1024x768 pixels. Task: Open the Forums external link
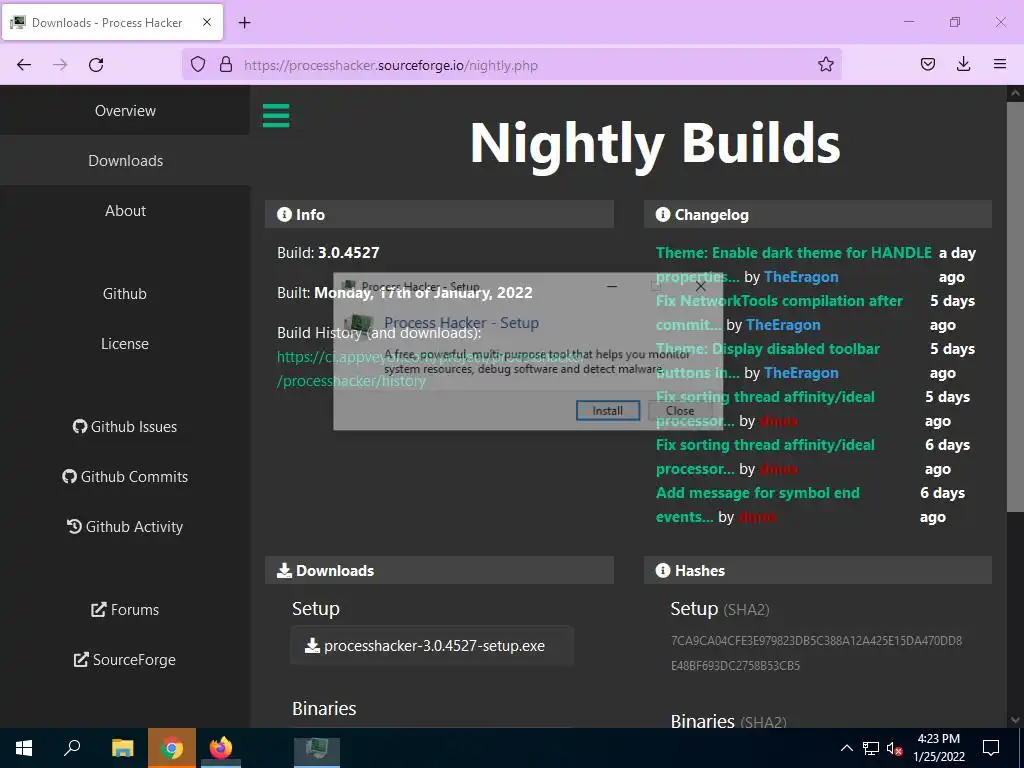pyautogui.click(x=125, y=609)
